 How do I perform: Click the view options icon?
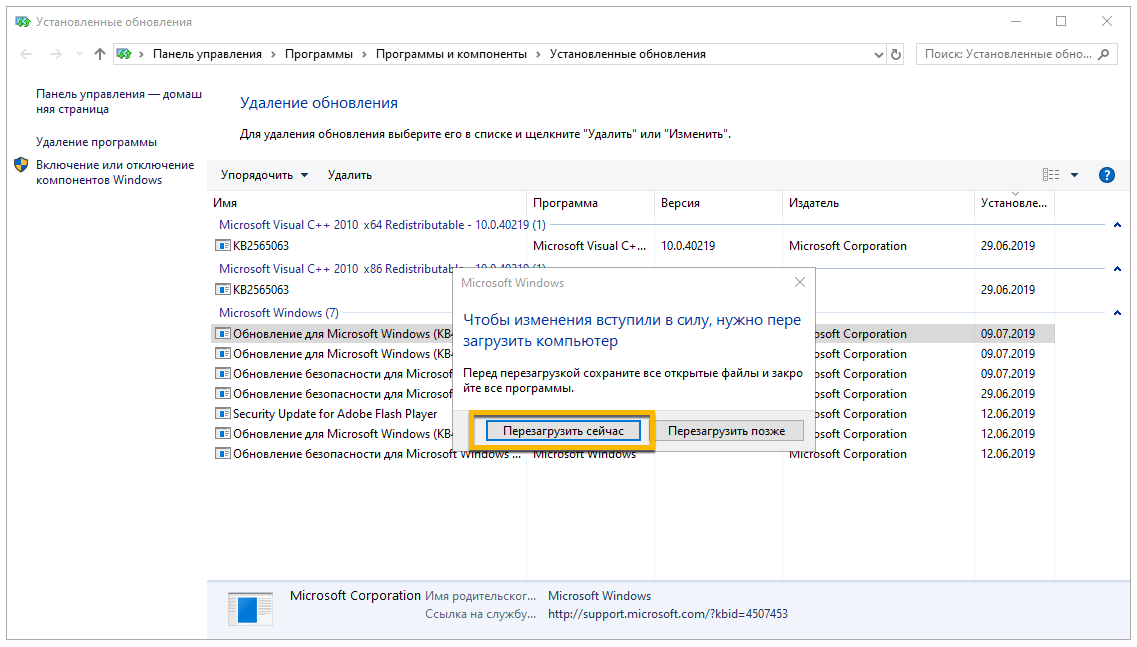[x=1050, y=175]
